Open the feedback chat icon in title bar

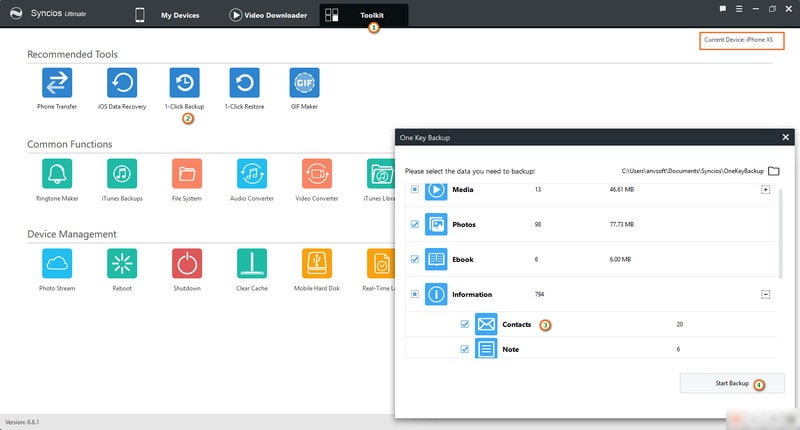pos(723,9)
